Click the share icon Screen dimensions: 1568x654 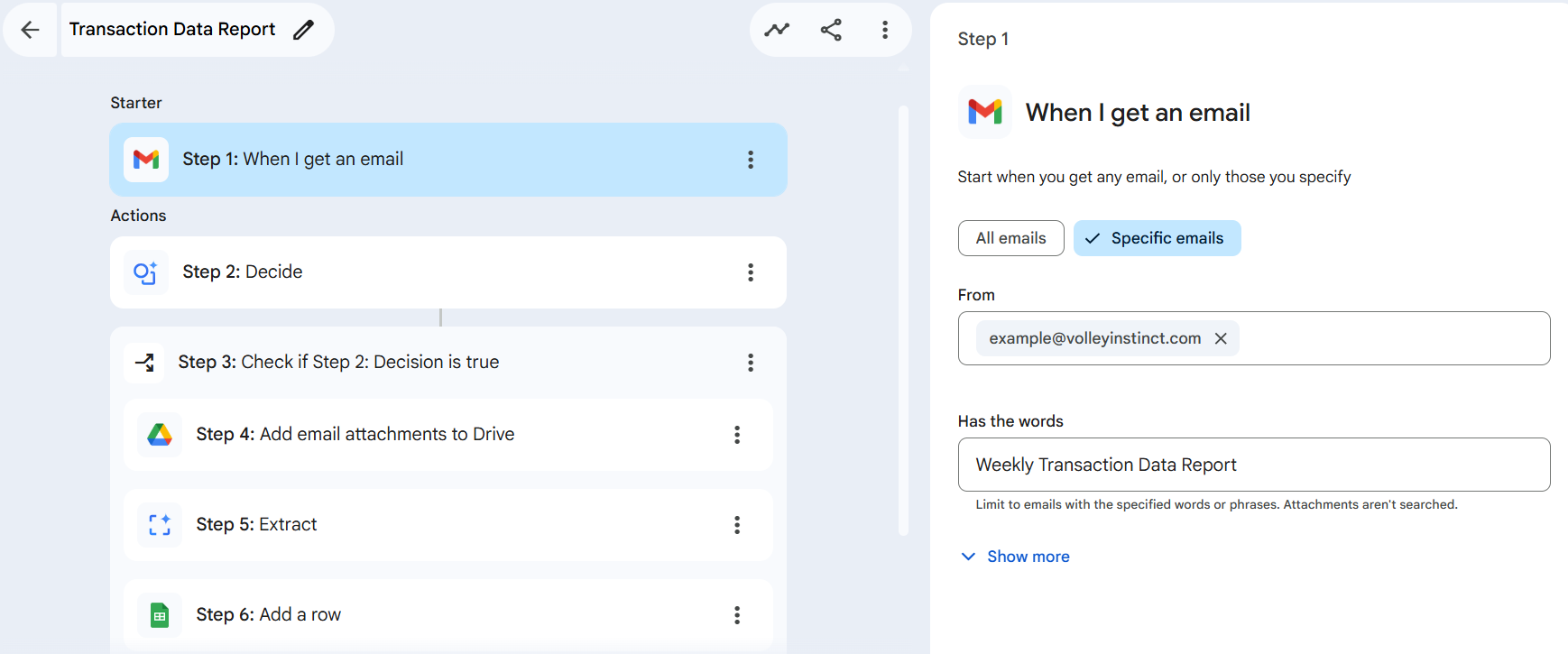point(831,30)
